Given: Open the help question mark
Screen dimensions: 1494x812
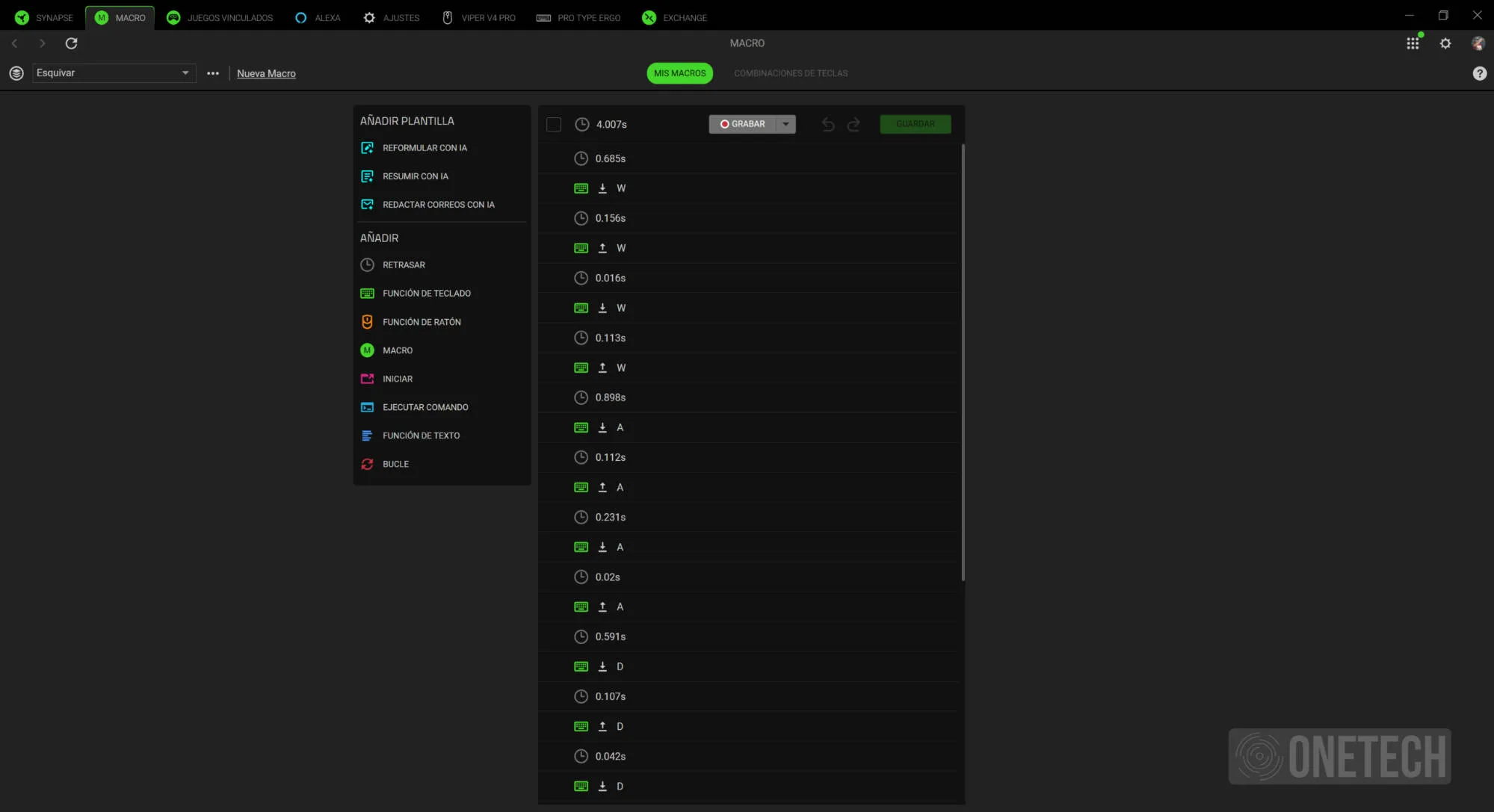Looking at the screenshot, I should coord(1480,73).
